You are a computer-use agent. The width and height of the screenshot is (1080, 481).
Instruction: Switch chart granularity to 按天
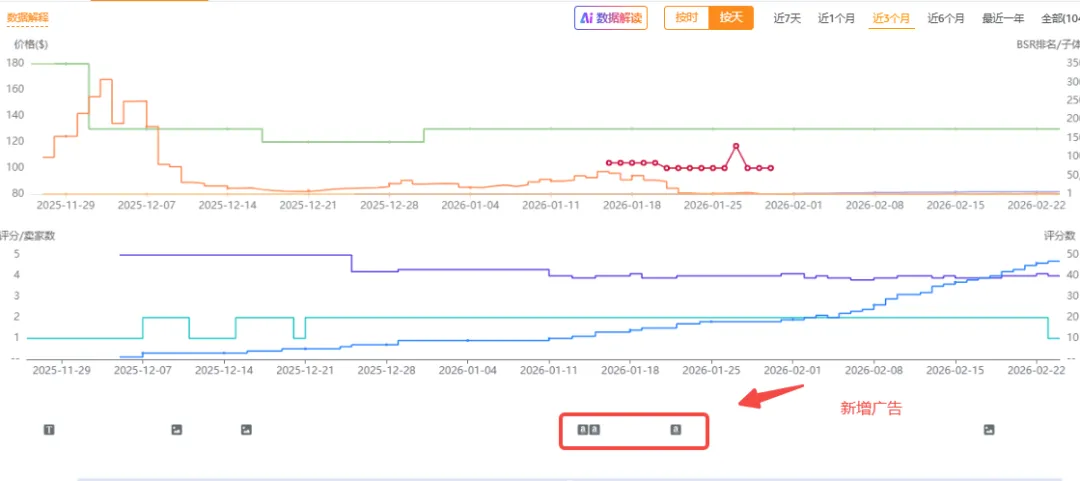(731, 18)
